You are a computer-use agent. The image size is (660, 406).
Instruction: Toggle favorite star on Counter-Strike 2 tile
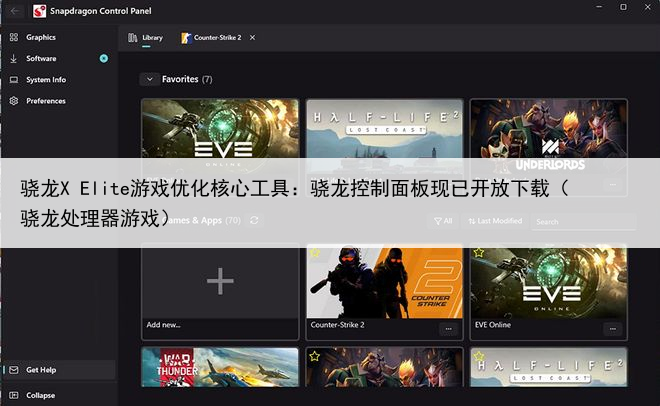(x=315, y=254)
